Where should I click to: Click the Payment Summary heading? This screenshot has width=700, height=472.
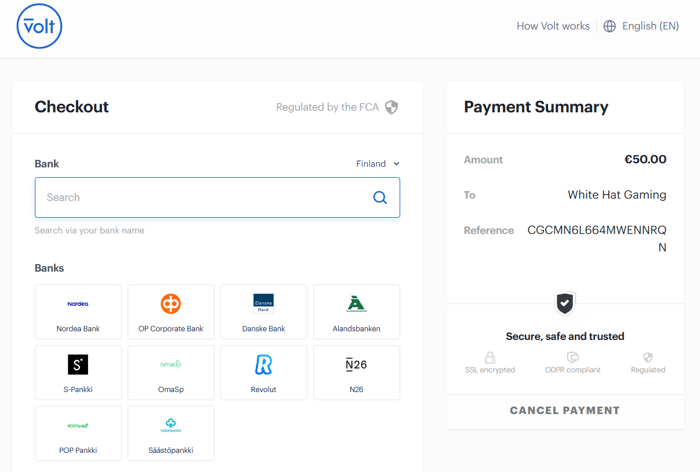click(x=536, y=107)
